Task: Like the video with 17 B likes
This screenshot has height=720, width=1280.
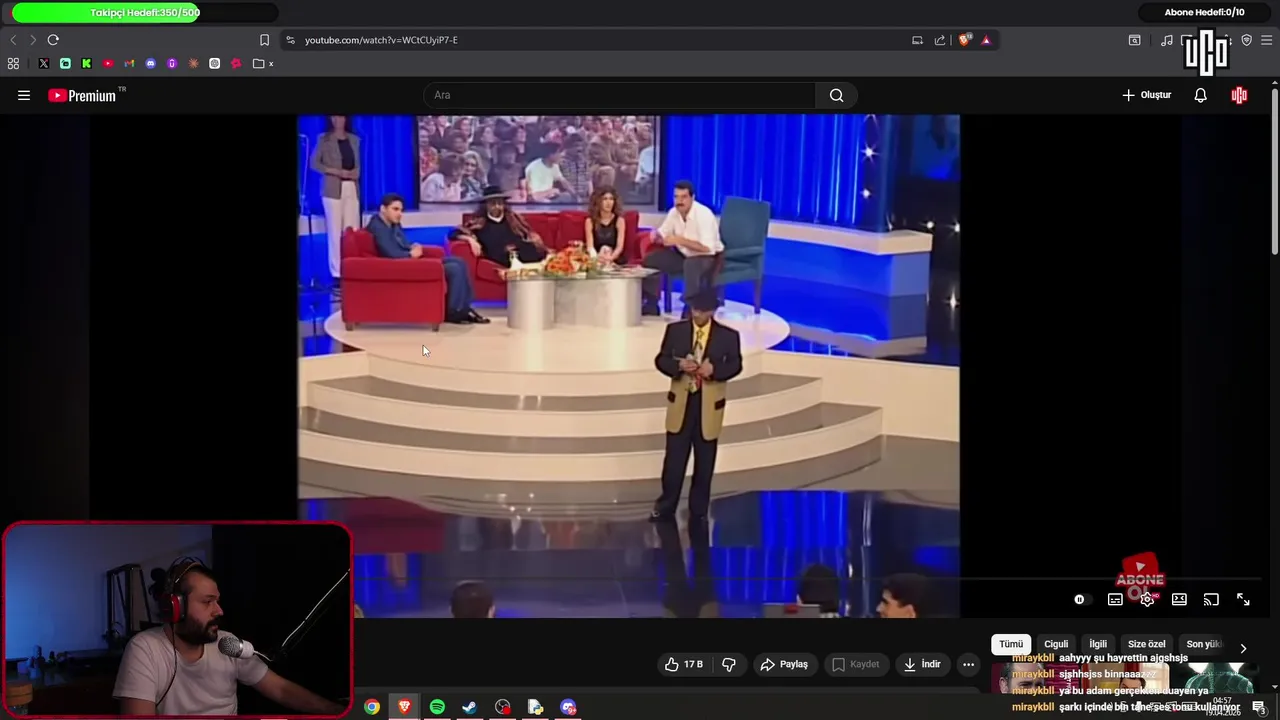Action: pos(684,664)
